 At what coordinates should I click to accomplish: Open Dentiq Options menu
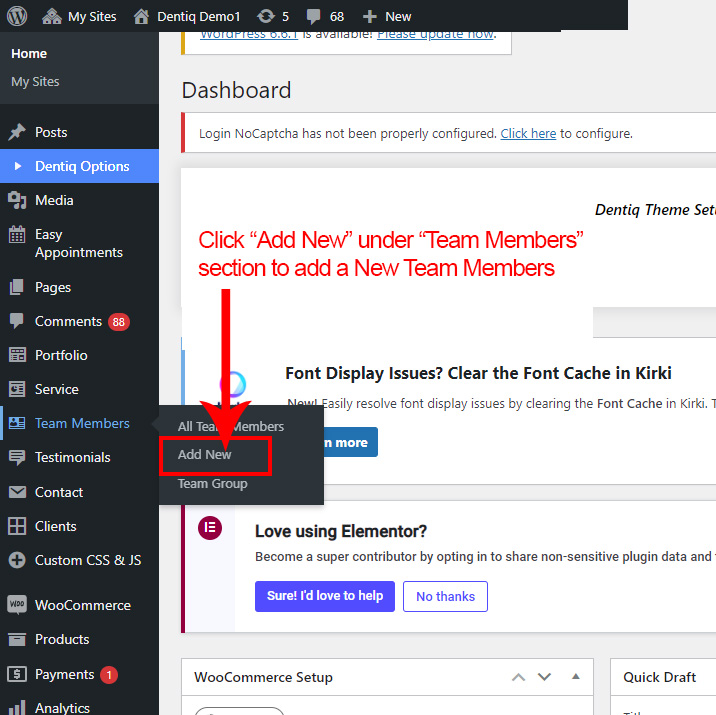(82, 166)
